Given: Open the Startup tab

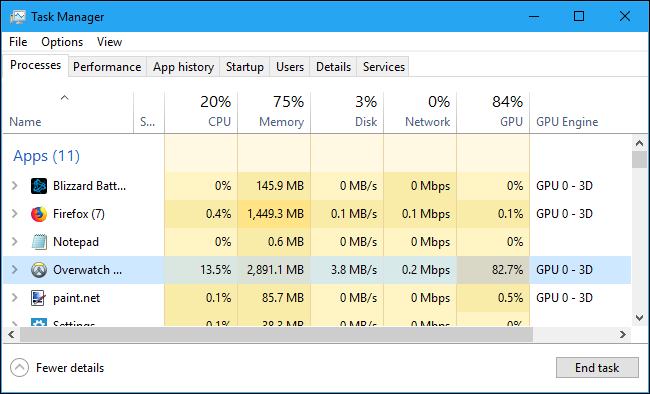Looking at the screenshot, I should point(245,67).
